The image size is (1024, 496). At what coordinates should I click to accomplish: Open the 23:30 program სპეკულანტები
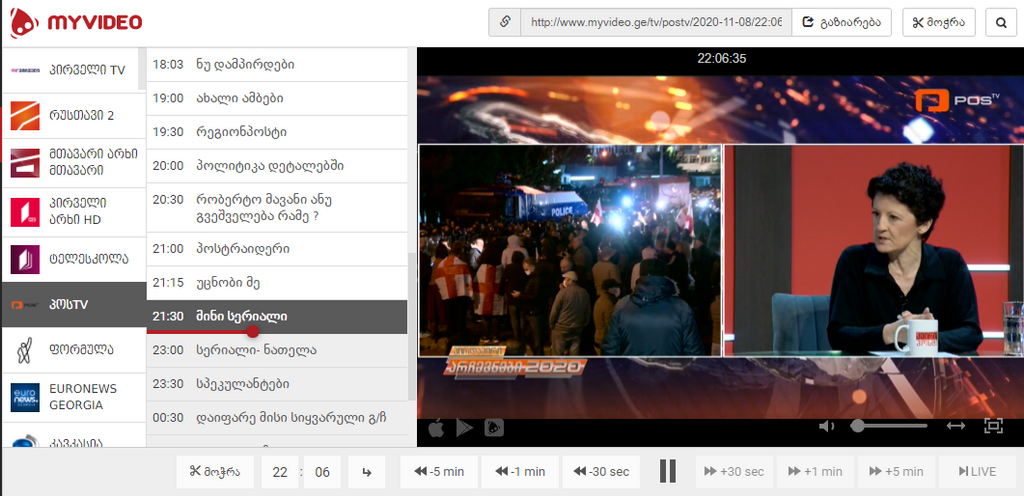coord(277,384)
